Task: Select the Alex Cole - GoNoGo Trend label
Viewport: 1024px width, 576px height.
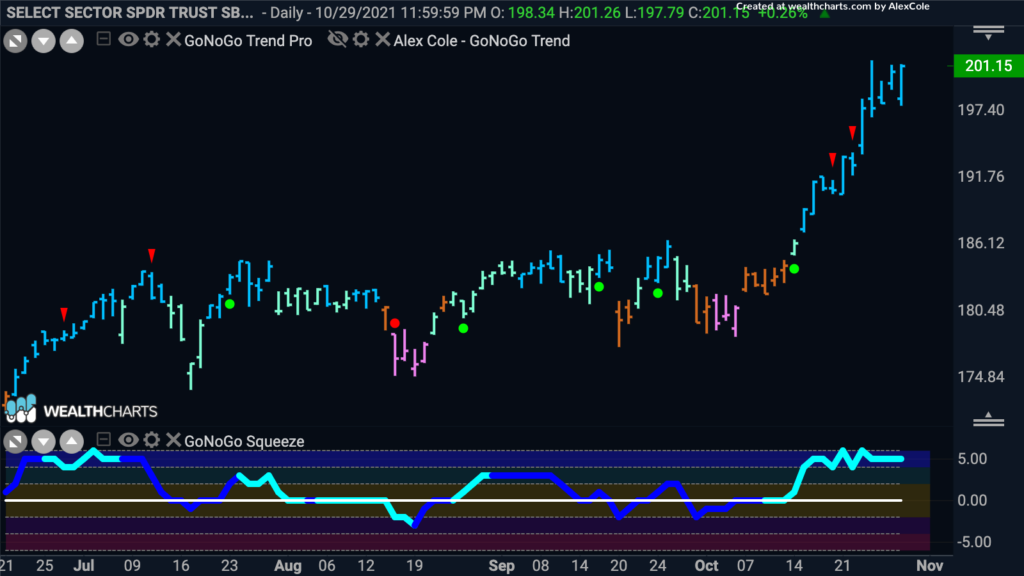Action: [x=482, y=40]
